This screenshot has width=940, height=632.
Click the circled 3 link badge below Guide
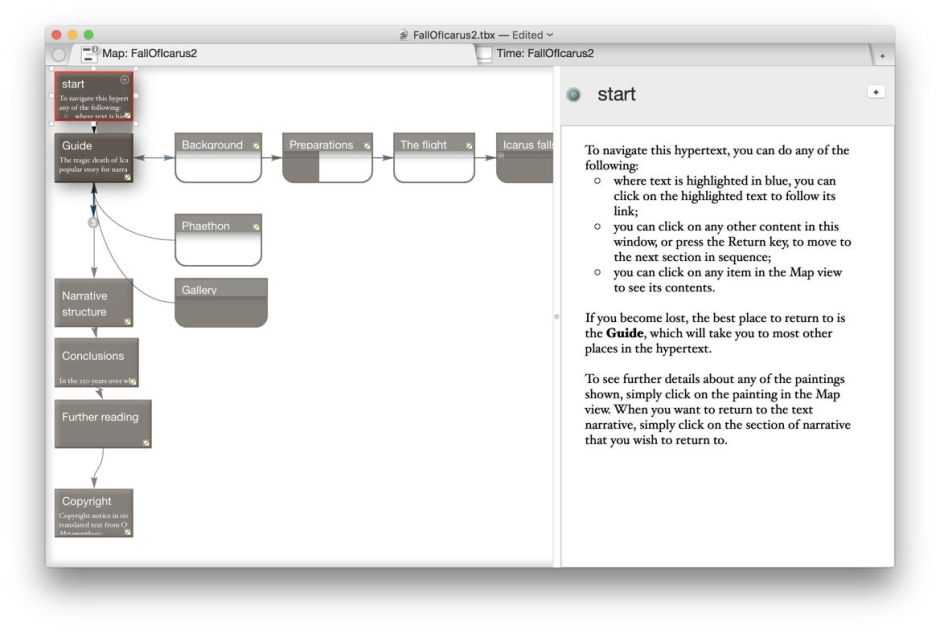[93, 223]
